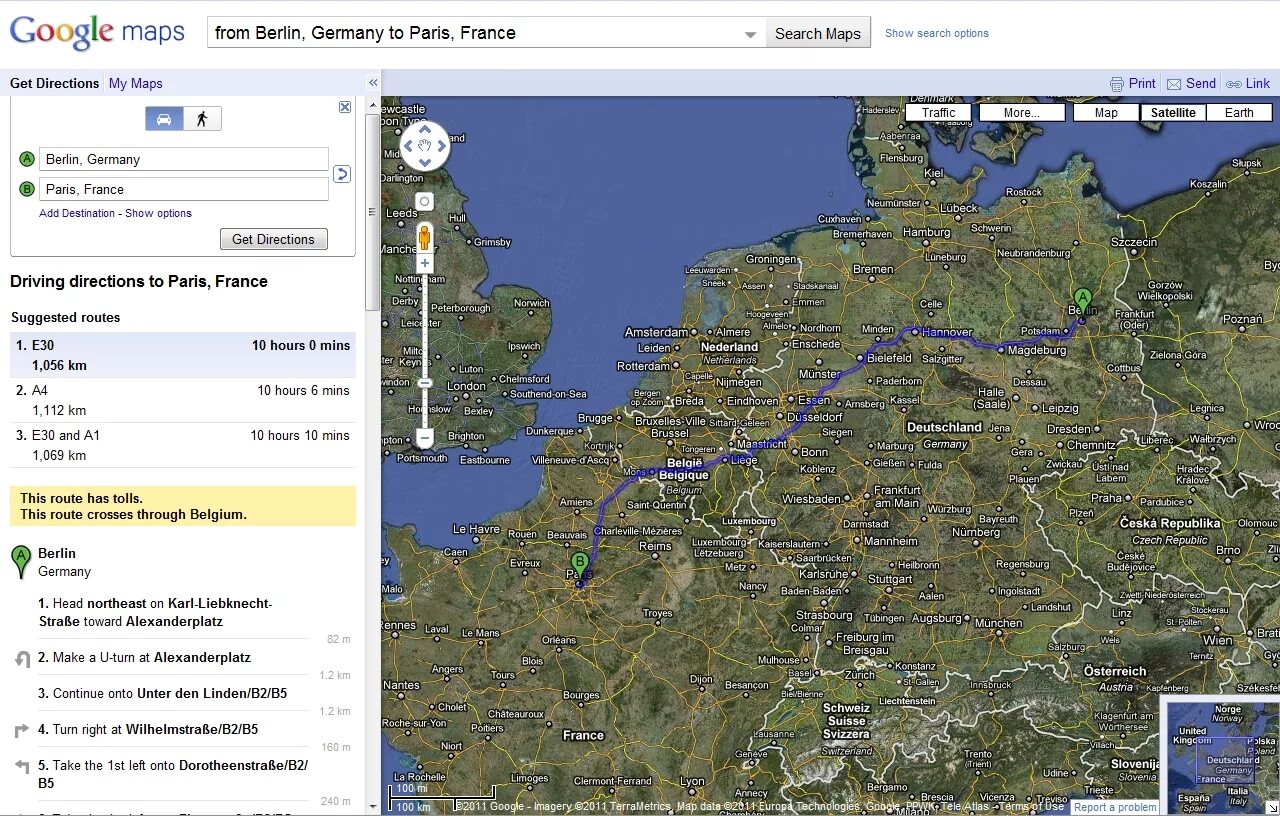Click the Show options link
The height and width of the screenshot is (816, 1280).
158,213
